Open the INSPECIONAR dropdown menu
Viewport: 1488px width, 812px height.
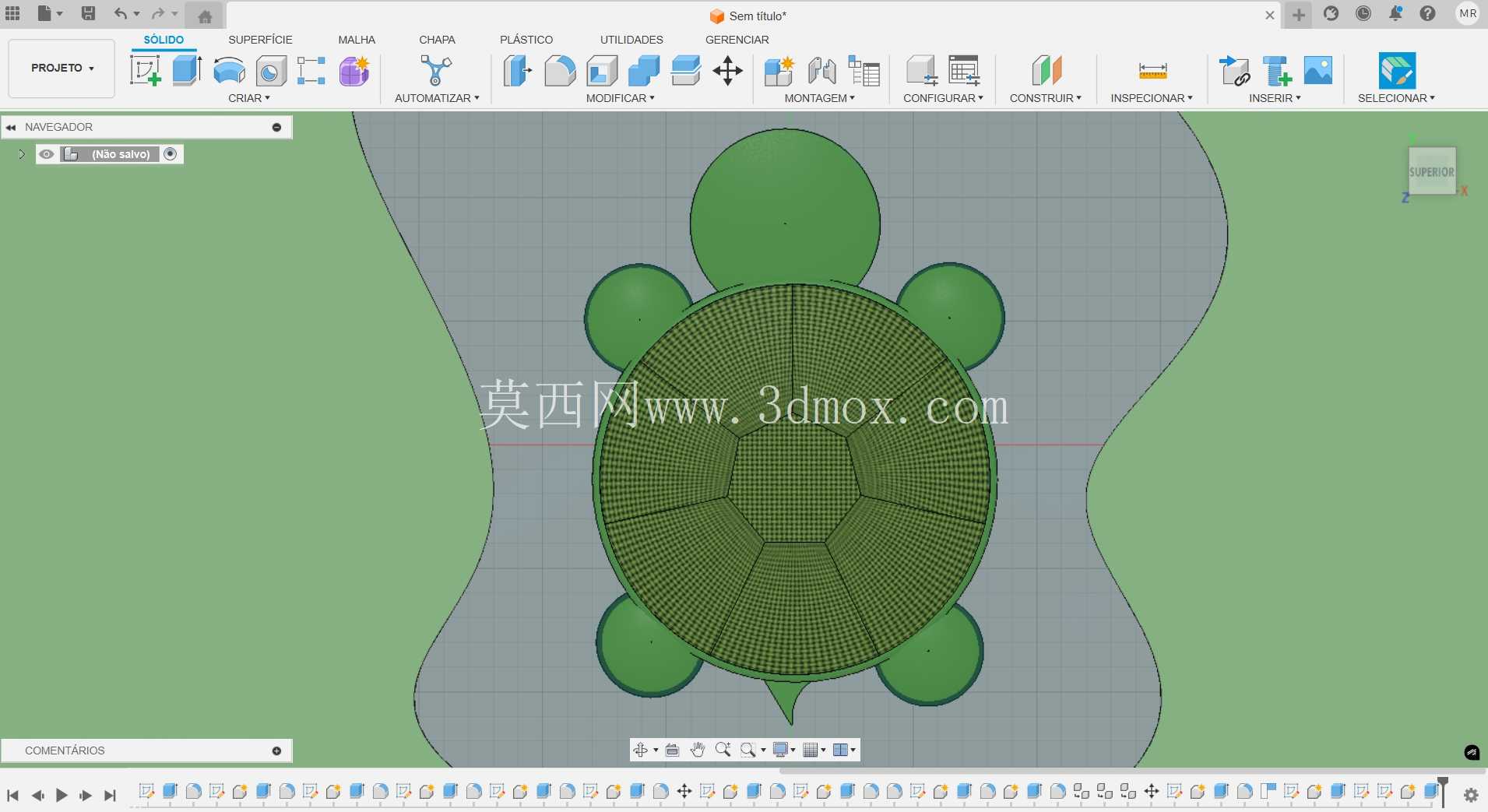pyautogui.click(x=1152, y=98)
